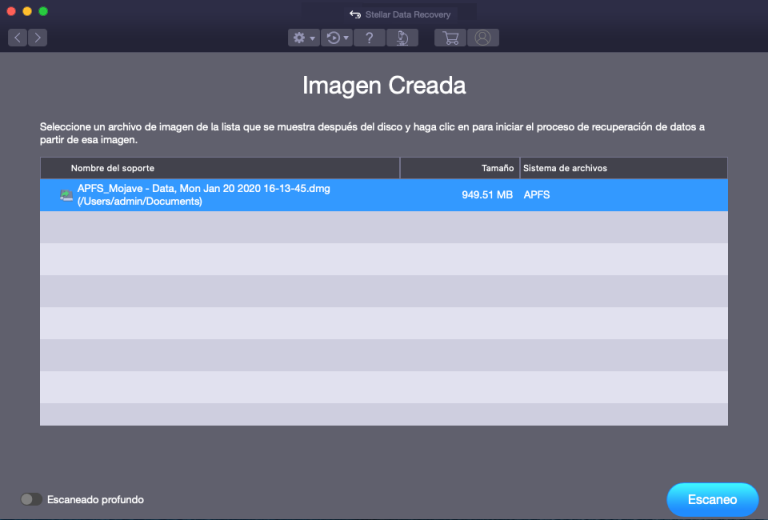The height and width of the screenshot is (520, 768).
Task: Click the user account icon
Action: click(483, 38)
